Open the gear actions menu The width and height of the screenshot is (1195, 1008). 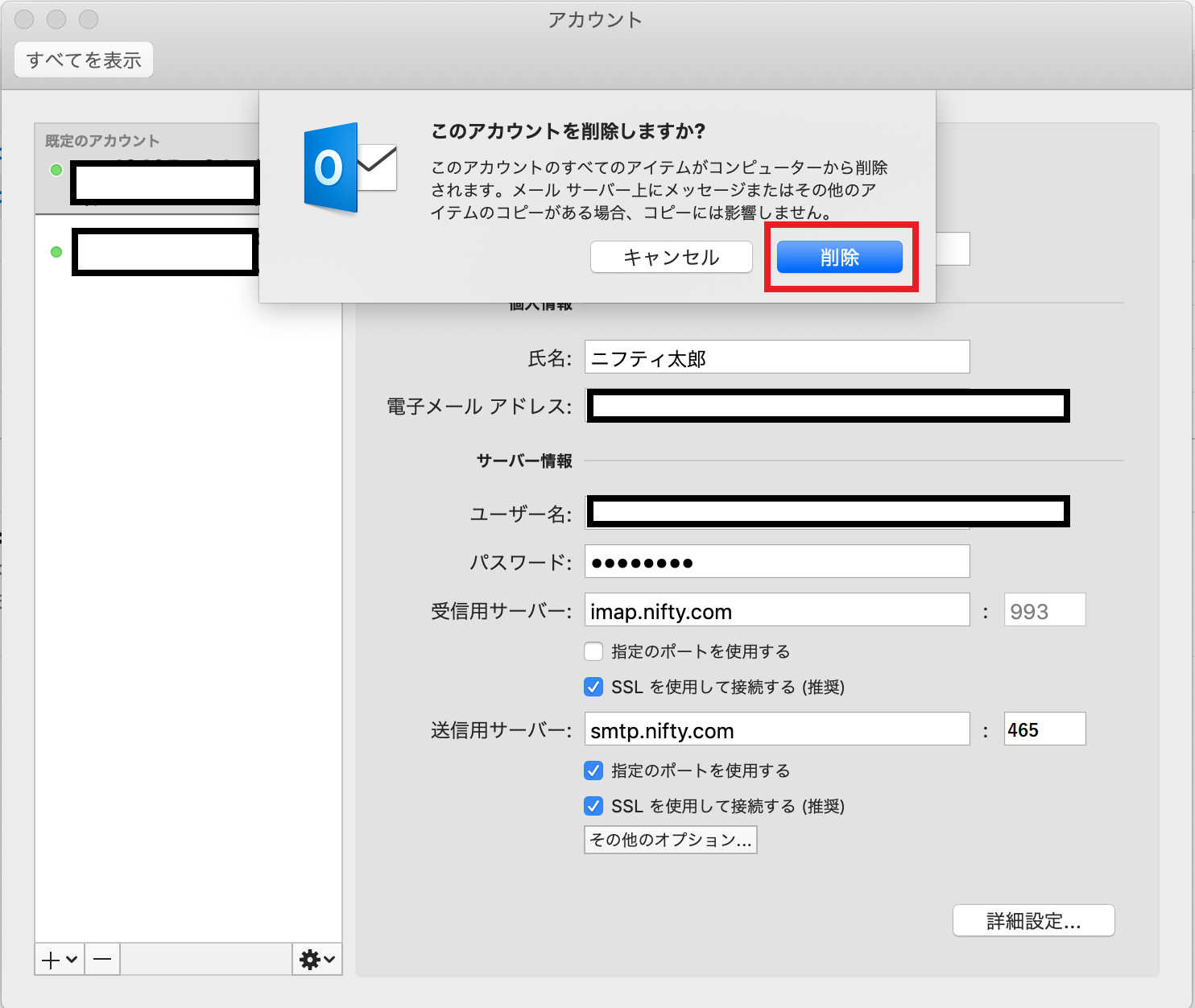click(316, 960)
